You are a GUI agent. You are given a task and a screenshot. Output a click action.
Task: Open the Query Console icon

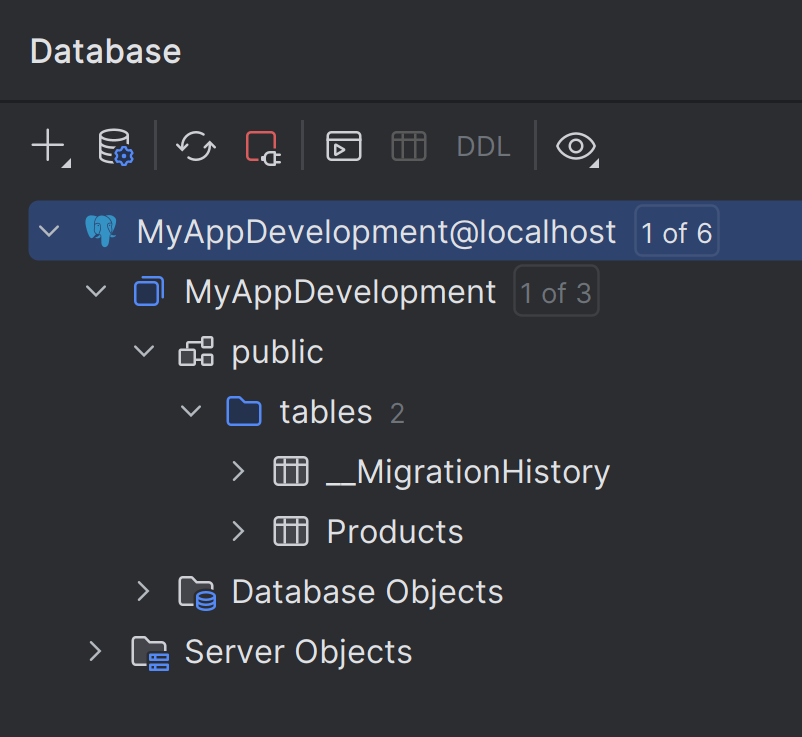click(343, 146)
